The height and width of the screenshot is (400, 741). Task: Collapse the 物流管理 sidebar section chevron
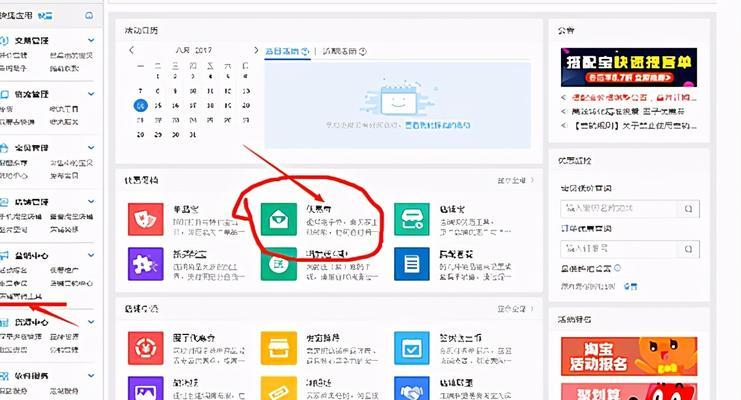[91, 94]
